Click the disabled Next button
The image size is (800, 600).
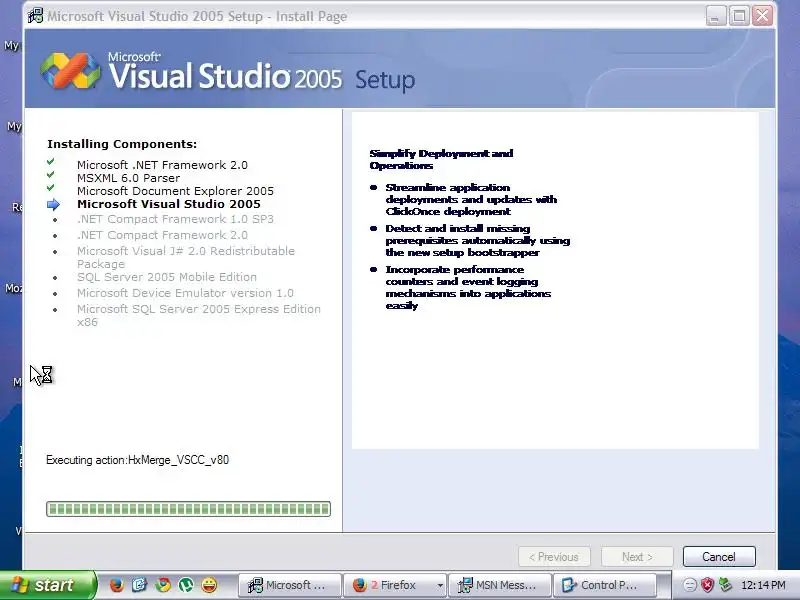(x=637, y=556)
